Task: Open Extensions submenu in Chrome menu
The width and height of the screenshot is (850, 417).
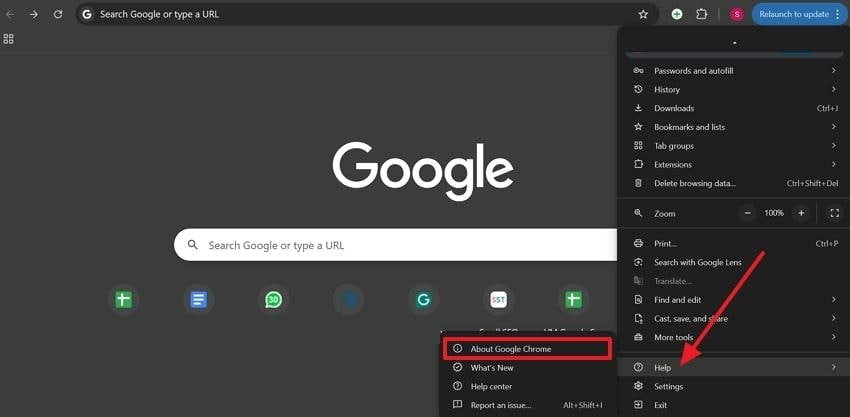Action: tap(734, 164)
